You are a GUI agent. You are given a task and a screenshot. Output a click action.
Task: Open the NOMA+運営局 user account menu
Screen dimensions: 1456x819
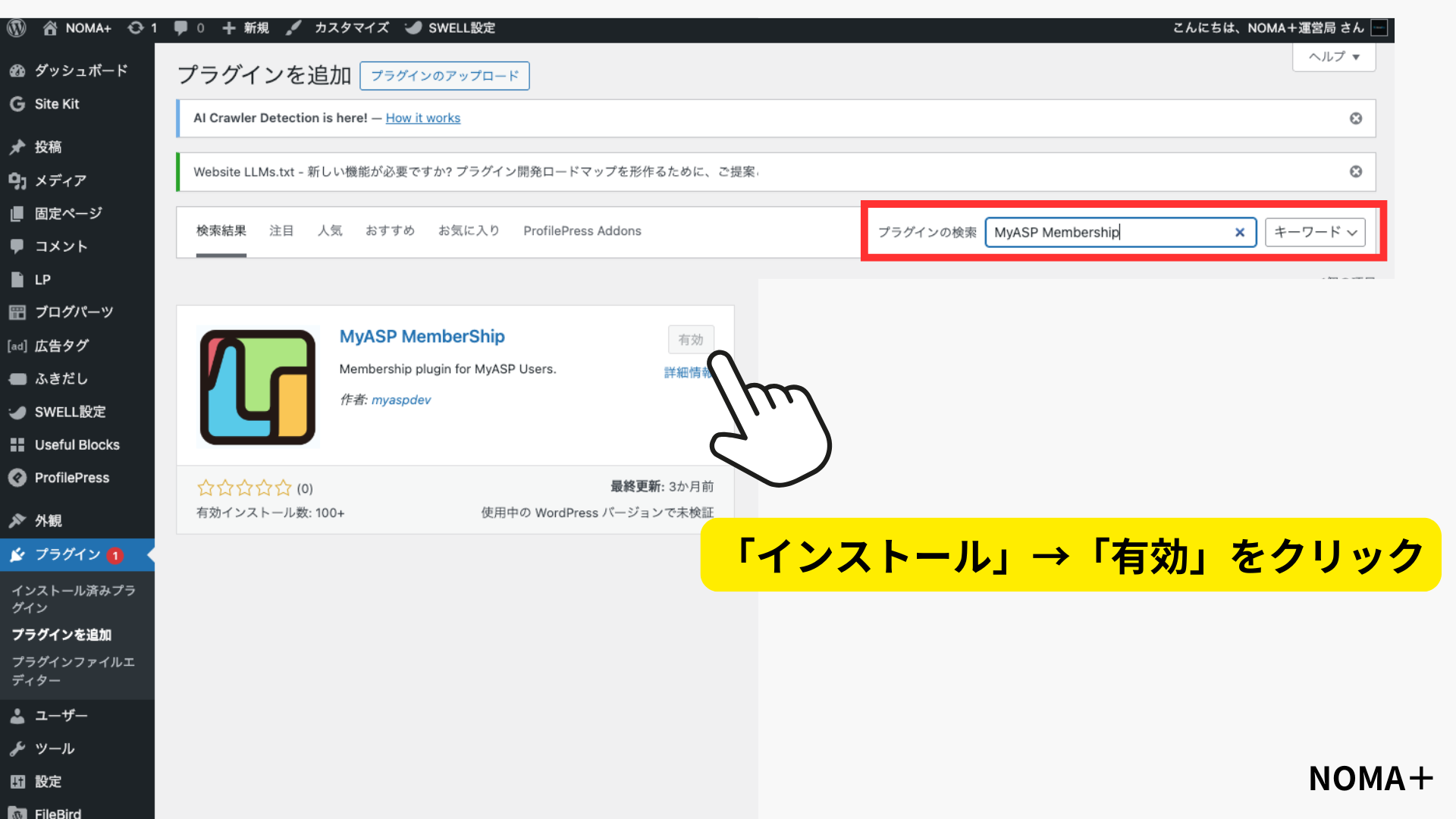tap(1280, 28)
